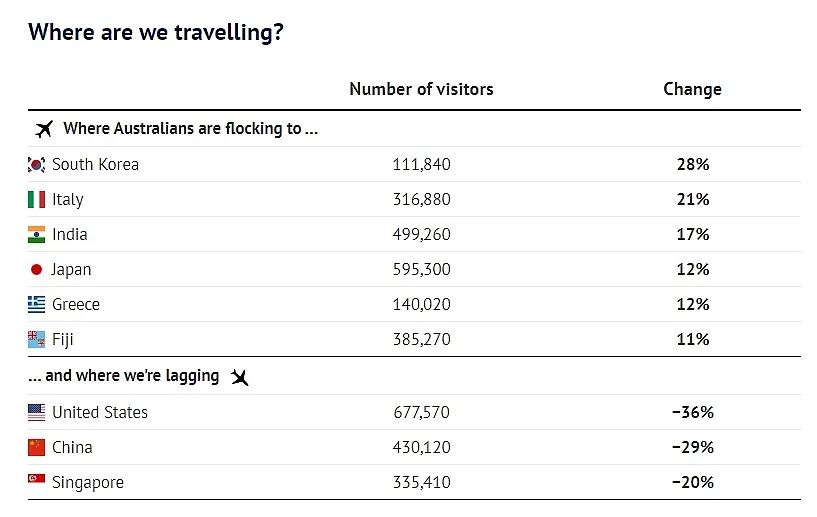Select the South Korea country name
The width and height of the screenshot is (817, 517).
[x=95, y=165]
